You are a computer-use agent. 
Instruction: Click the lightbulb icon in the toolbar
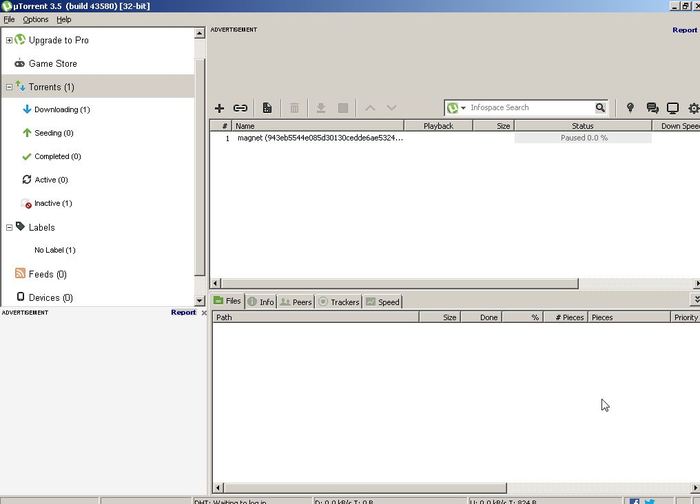pos(630,108)
